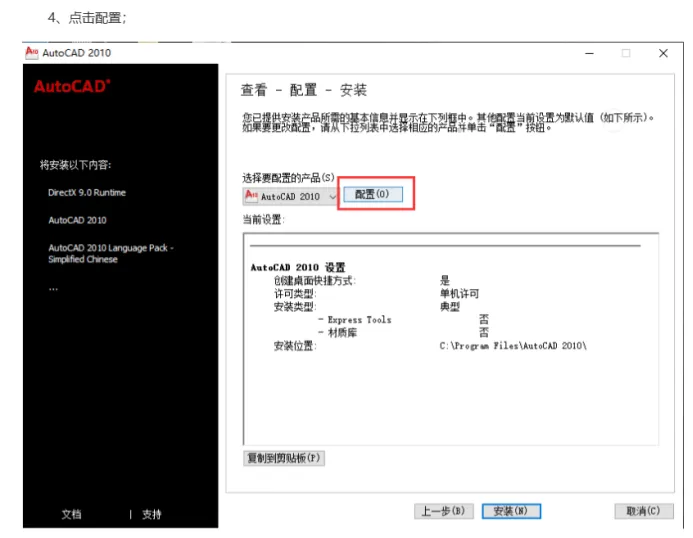Click the 安装位置 location label
The image size is (693, 538).
point(295,346)
